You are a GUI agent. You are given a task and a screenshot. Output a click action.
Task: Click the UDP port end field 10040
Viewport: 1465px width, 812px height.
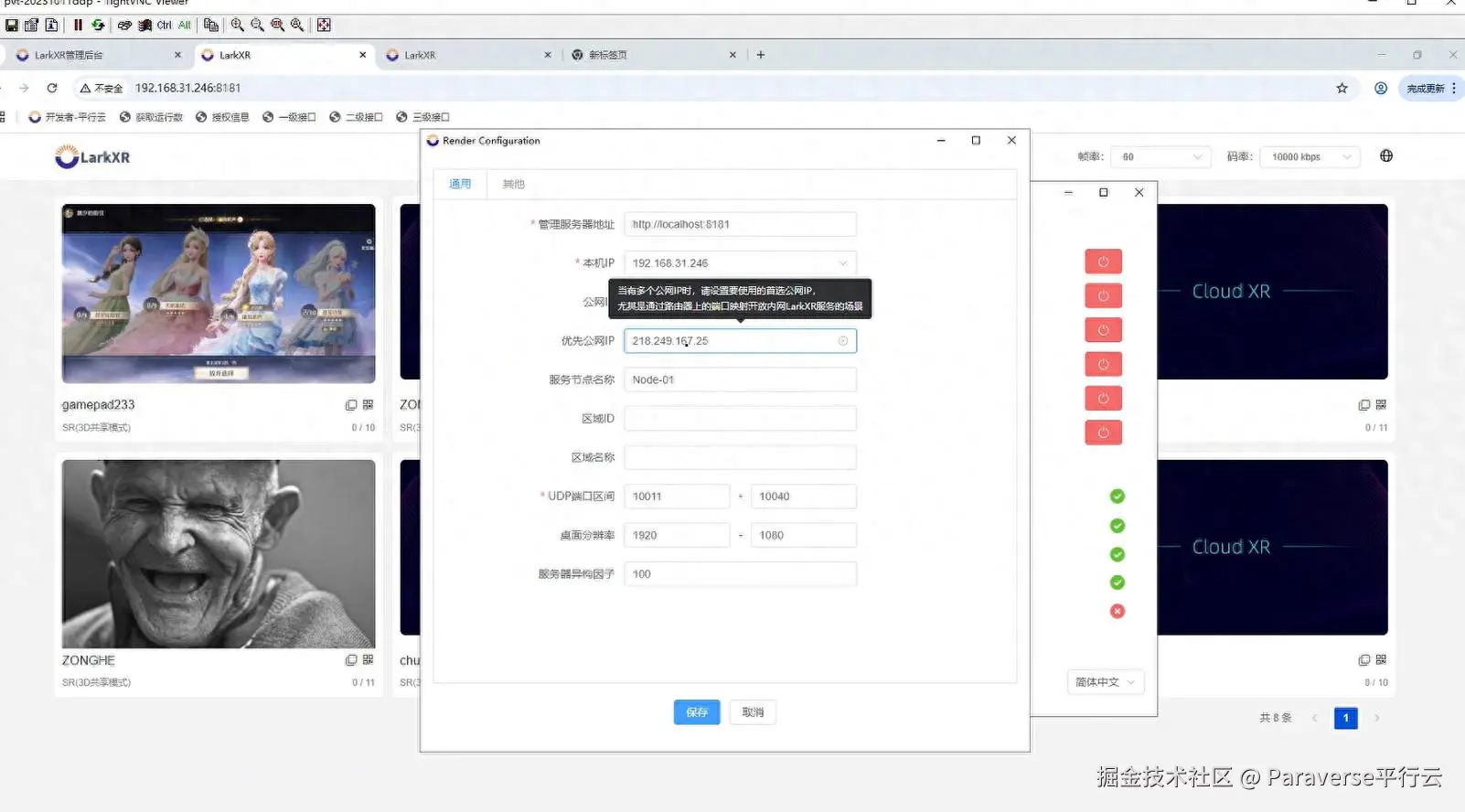803,497
